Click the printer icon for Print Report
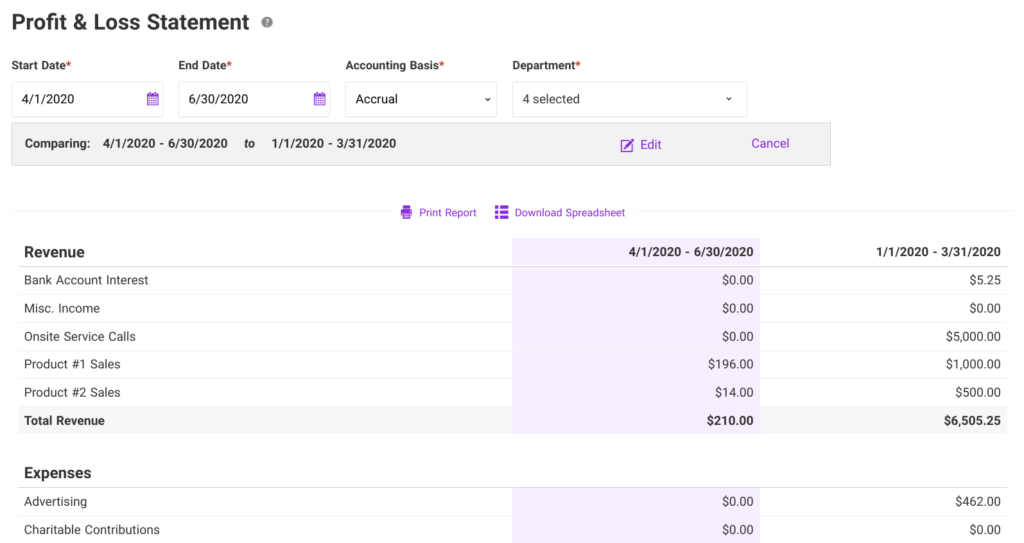 pos(406,213)
